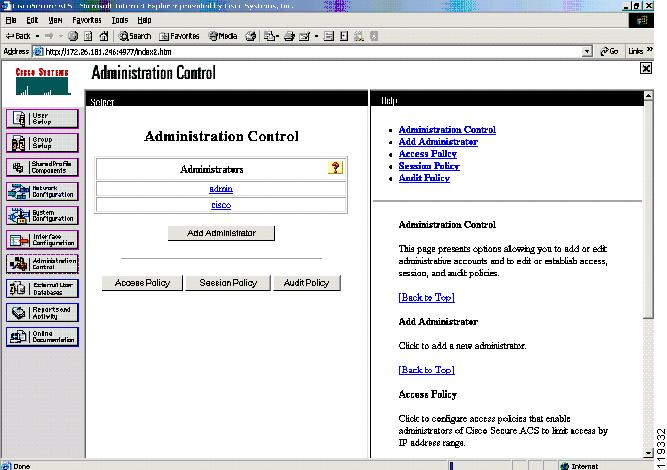Close the frame with the X icon
Screen dimensions: 667x470
646,68
